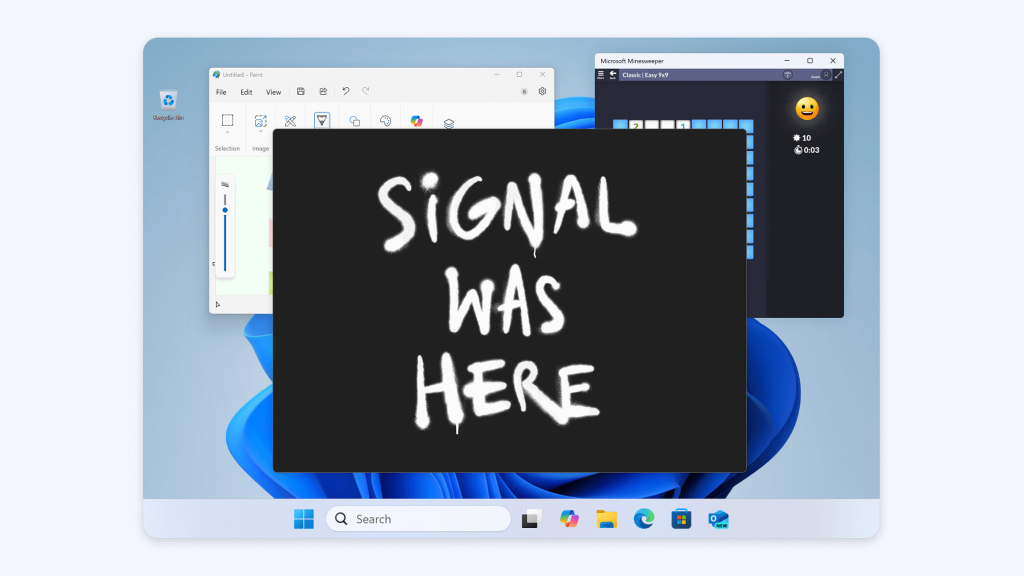
Task: Click Minesweeper's fullscreen diagonal arrow
Action: click(838, 75)
